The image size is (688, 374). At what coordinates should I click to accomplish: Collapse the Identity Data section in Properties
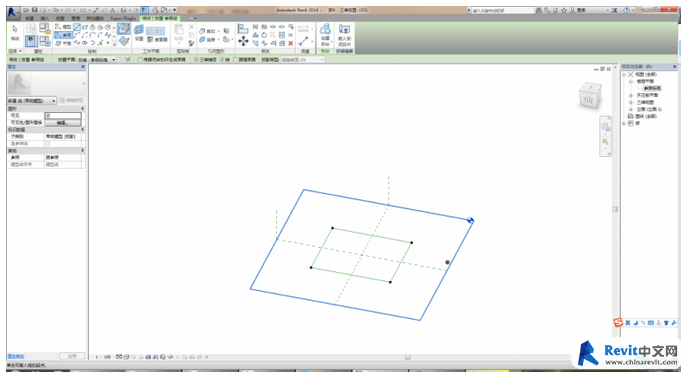[83, 130]
